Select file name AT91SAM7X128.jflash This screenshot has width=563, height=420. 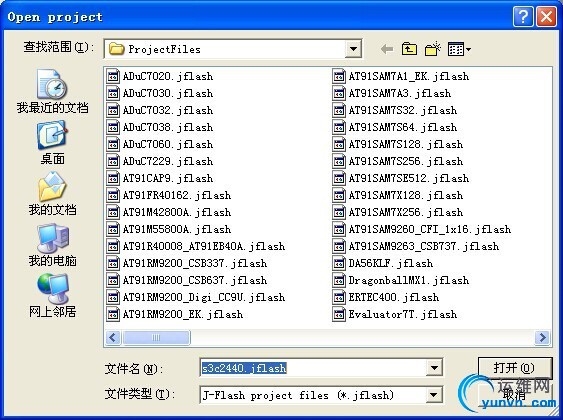pyautogui.click(x=406, y=195)
